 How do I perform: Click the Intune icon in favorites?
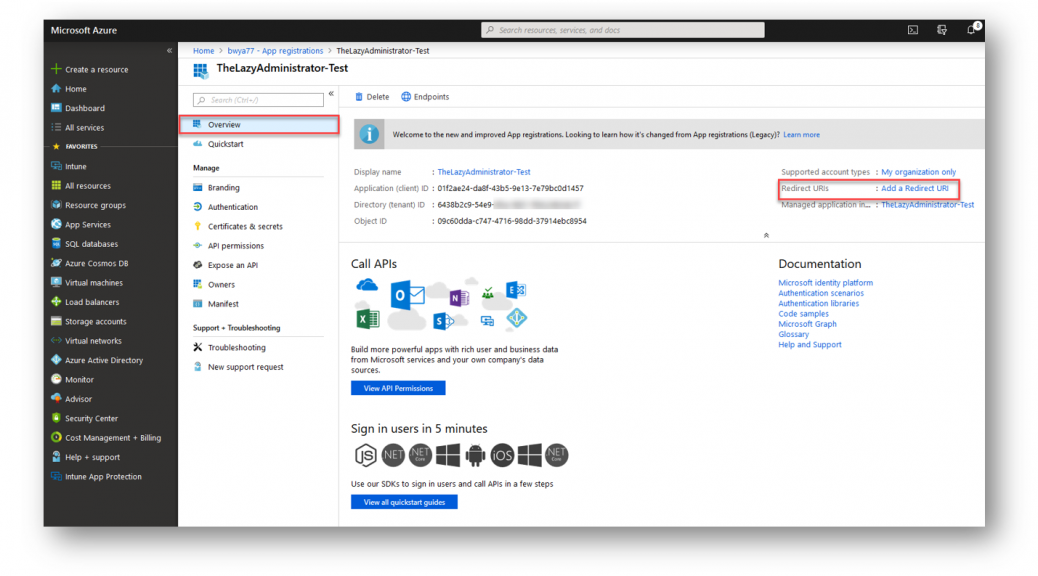click(56, 166)
